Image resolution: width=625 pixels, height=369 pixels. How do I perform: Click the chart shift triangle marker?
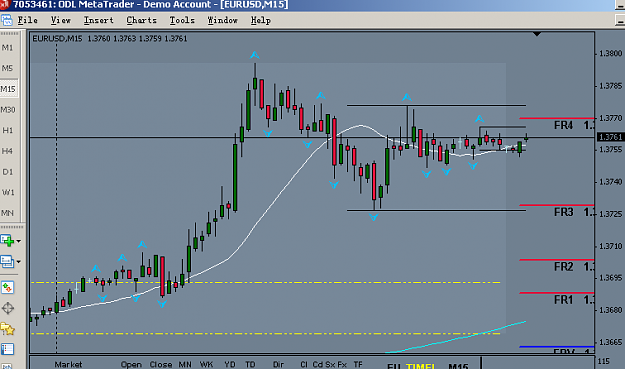pos(537,34)
